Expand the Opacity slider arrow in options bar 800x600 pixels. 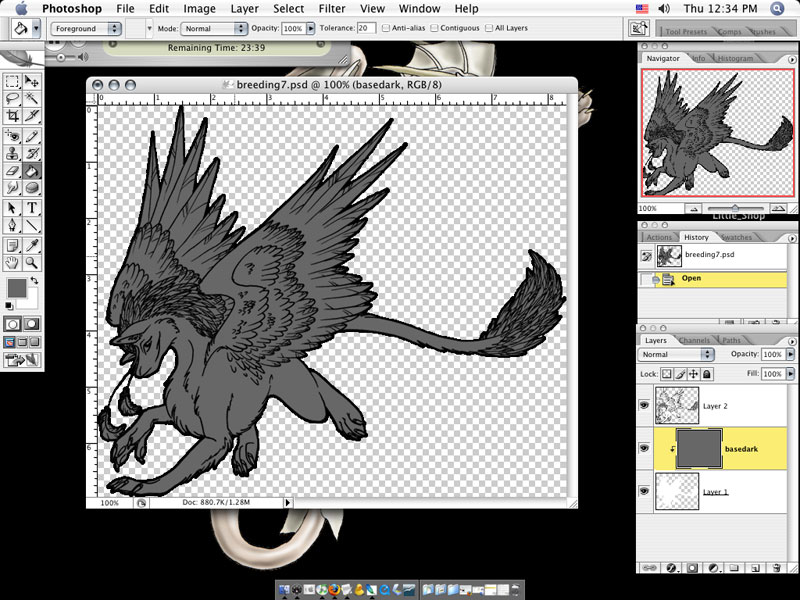point(312,29)
